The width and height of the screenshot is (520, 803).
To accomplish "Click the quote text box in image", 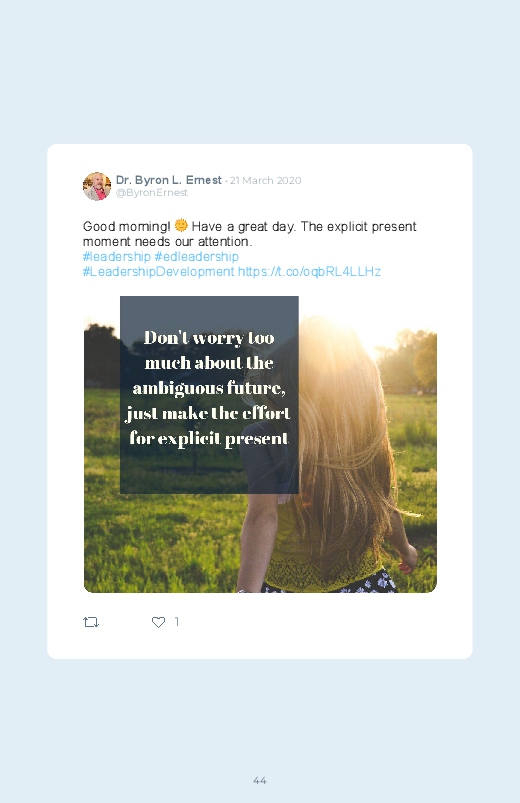I will [209, 395].
